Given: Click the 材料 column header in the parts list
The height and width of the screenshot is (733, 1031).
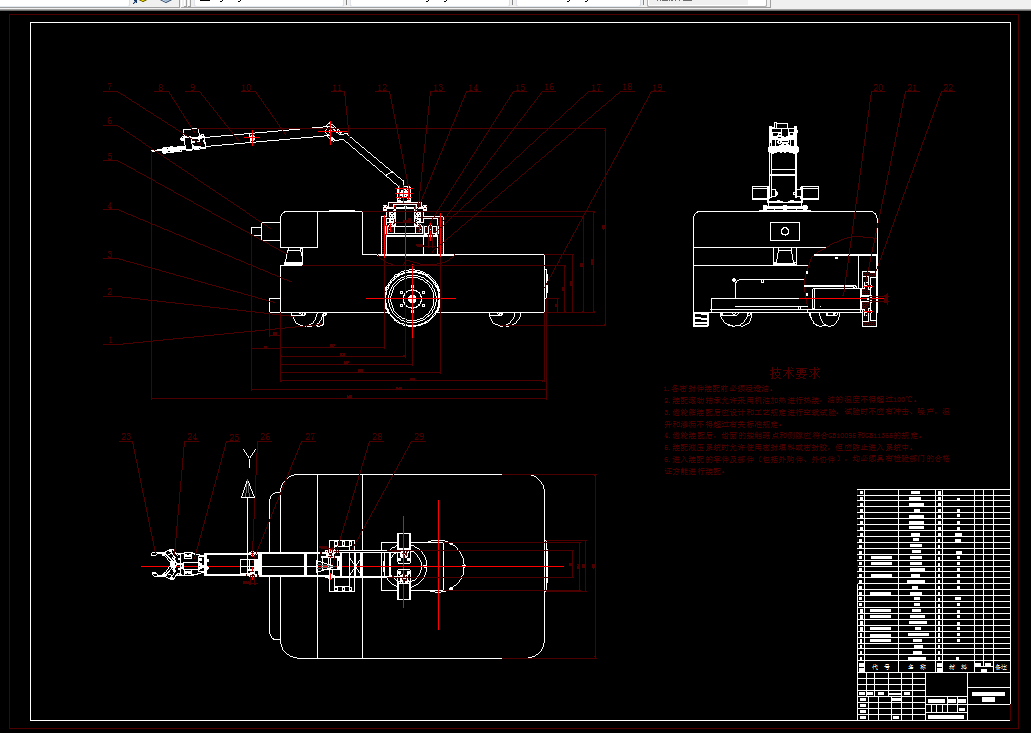Looking at the screenshot, I should (x=957, y=667).
